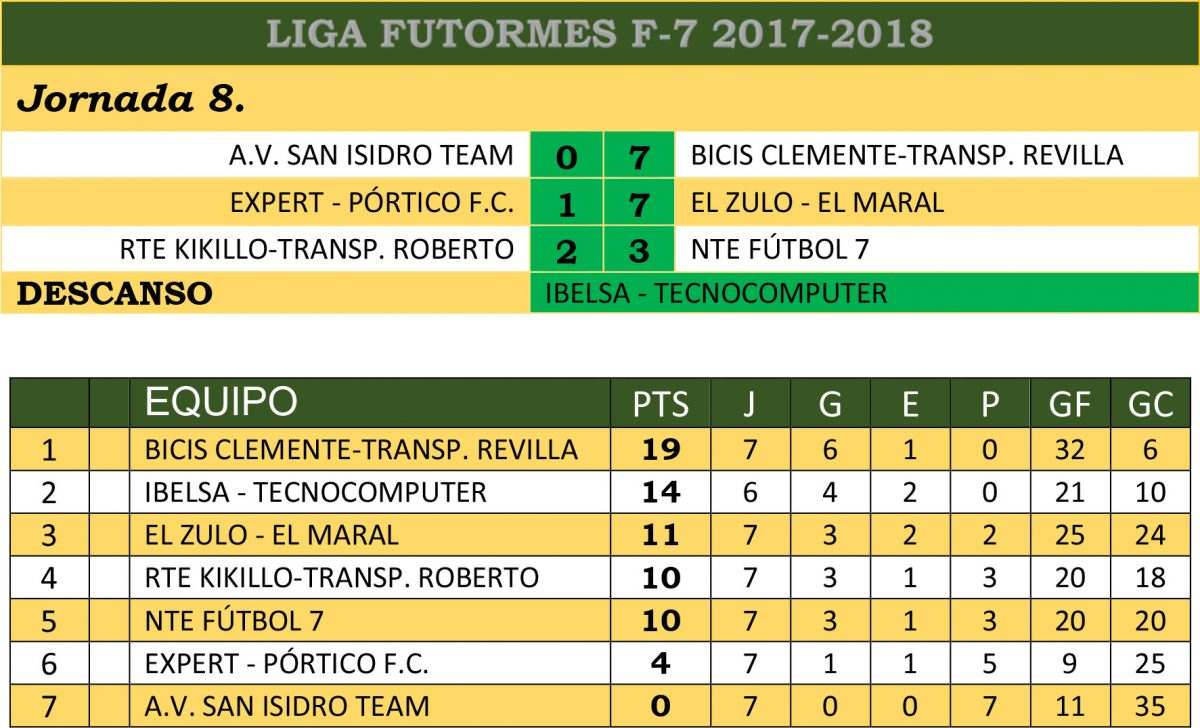This screenshot has height=728, width=1200.
Task: Click El Zulo - El Maral in match results
Action: tap(817, 202)
